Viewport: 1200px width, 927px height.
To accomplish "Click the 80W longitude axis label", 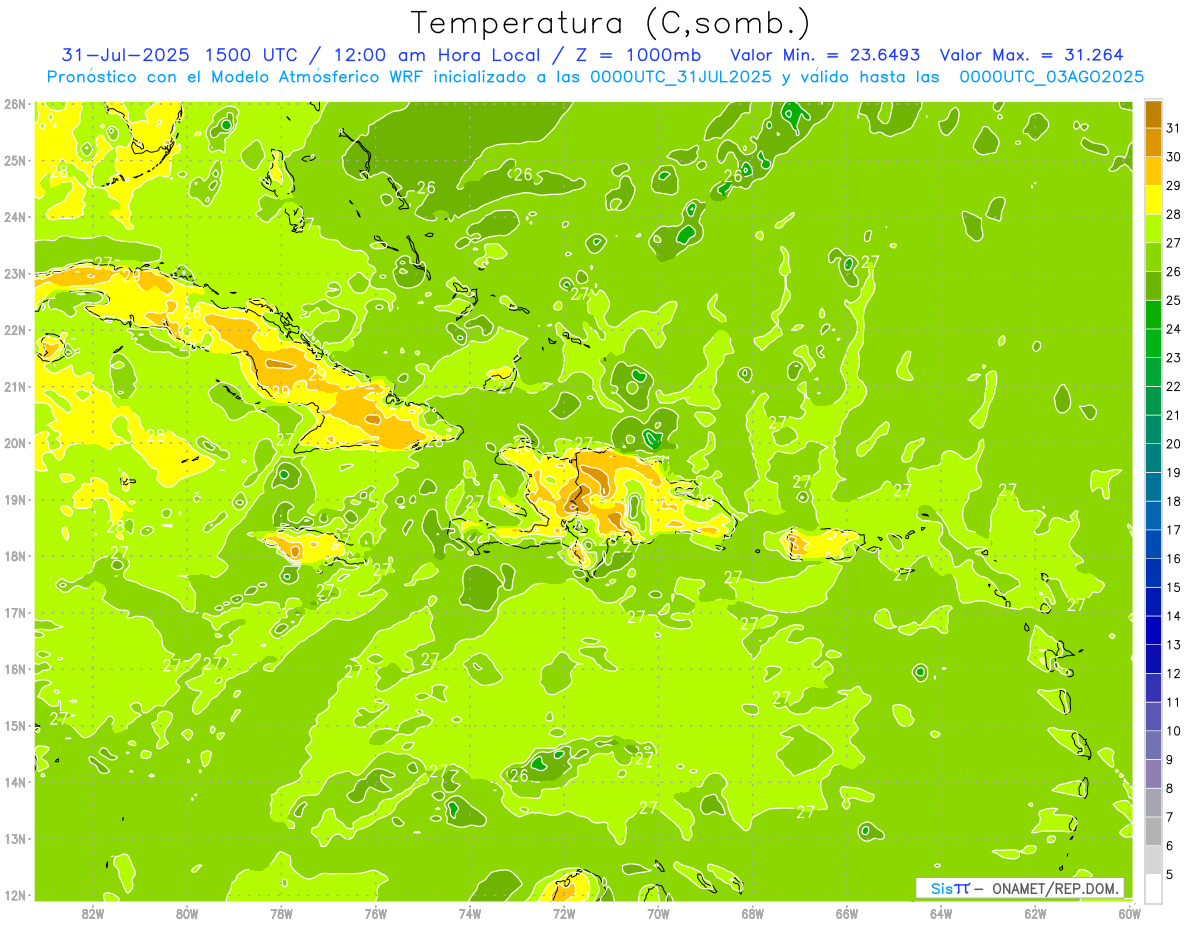I will 187,913.
